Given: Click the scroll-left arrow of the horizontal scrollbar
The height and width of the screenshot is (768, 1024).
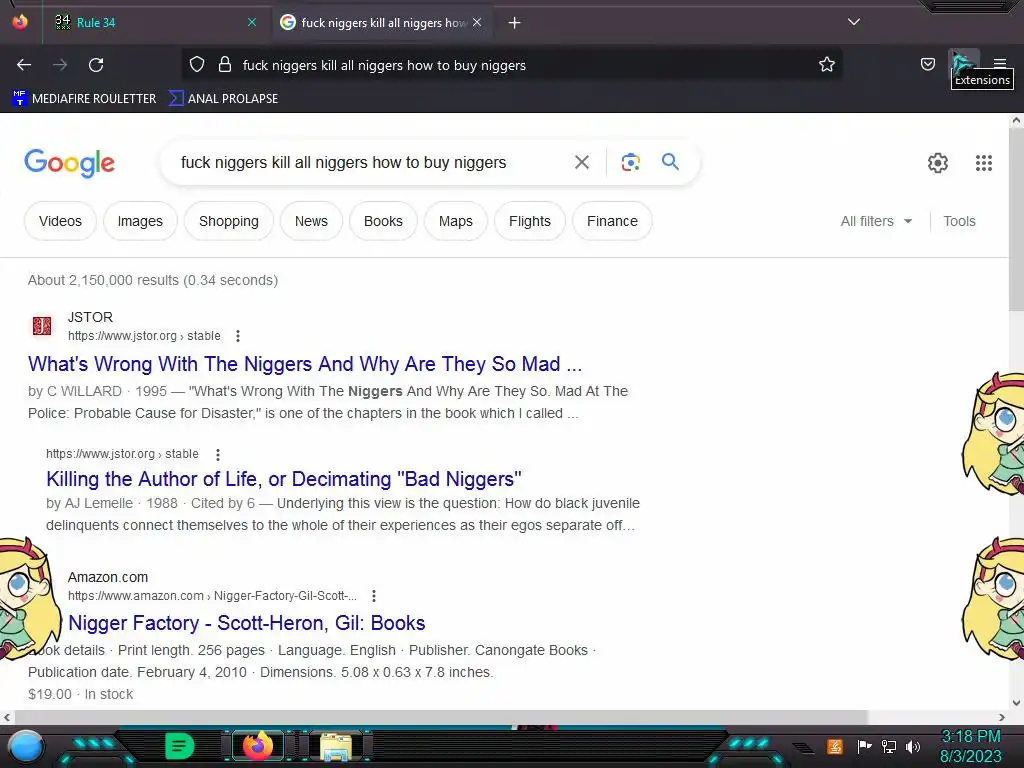Looking at the screenshot, I should pyautogui.click(x=7, y=717).
